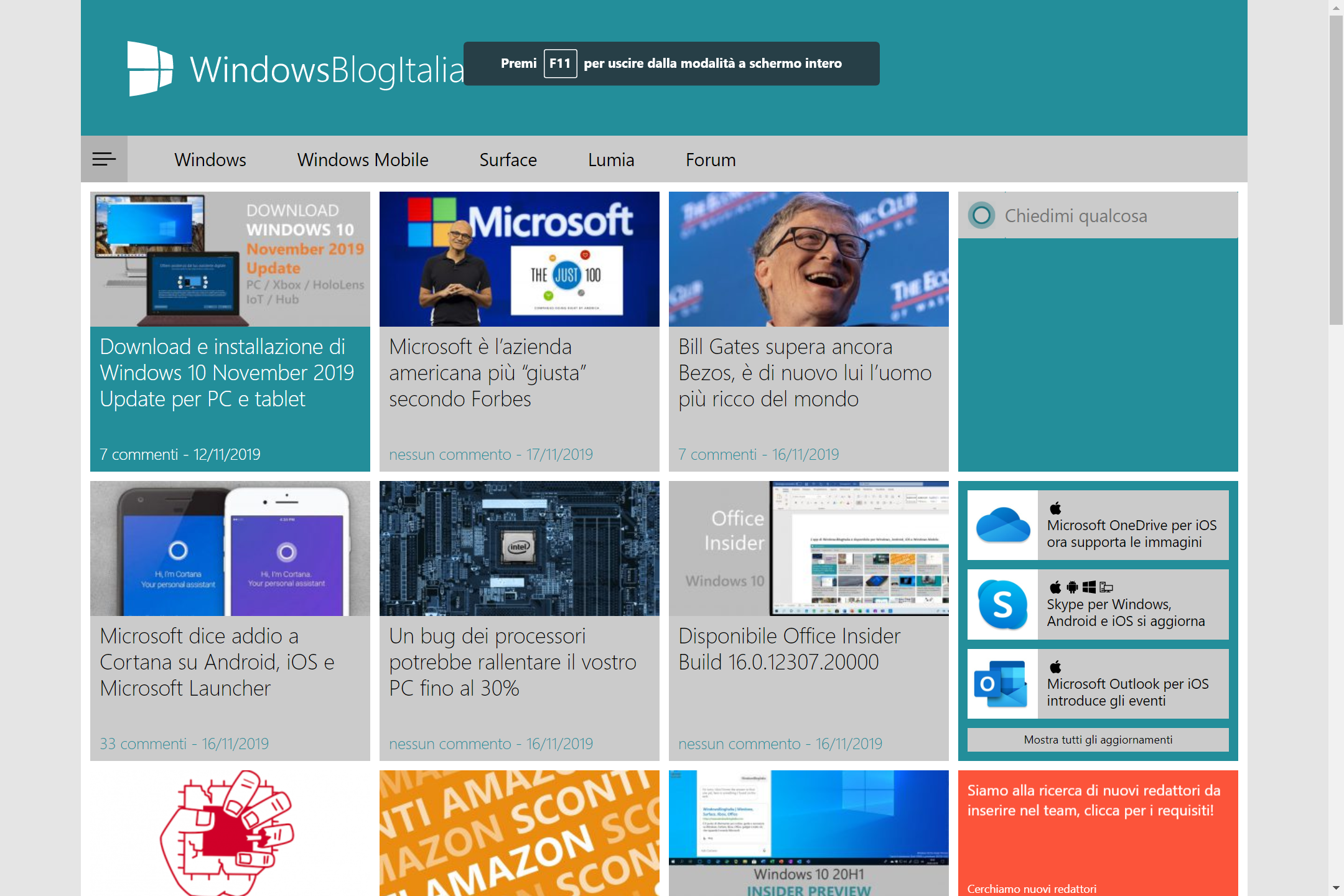
Task: Click the page vertical scrollbar thumb
Action: click(x=1336, y=170)
